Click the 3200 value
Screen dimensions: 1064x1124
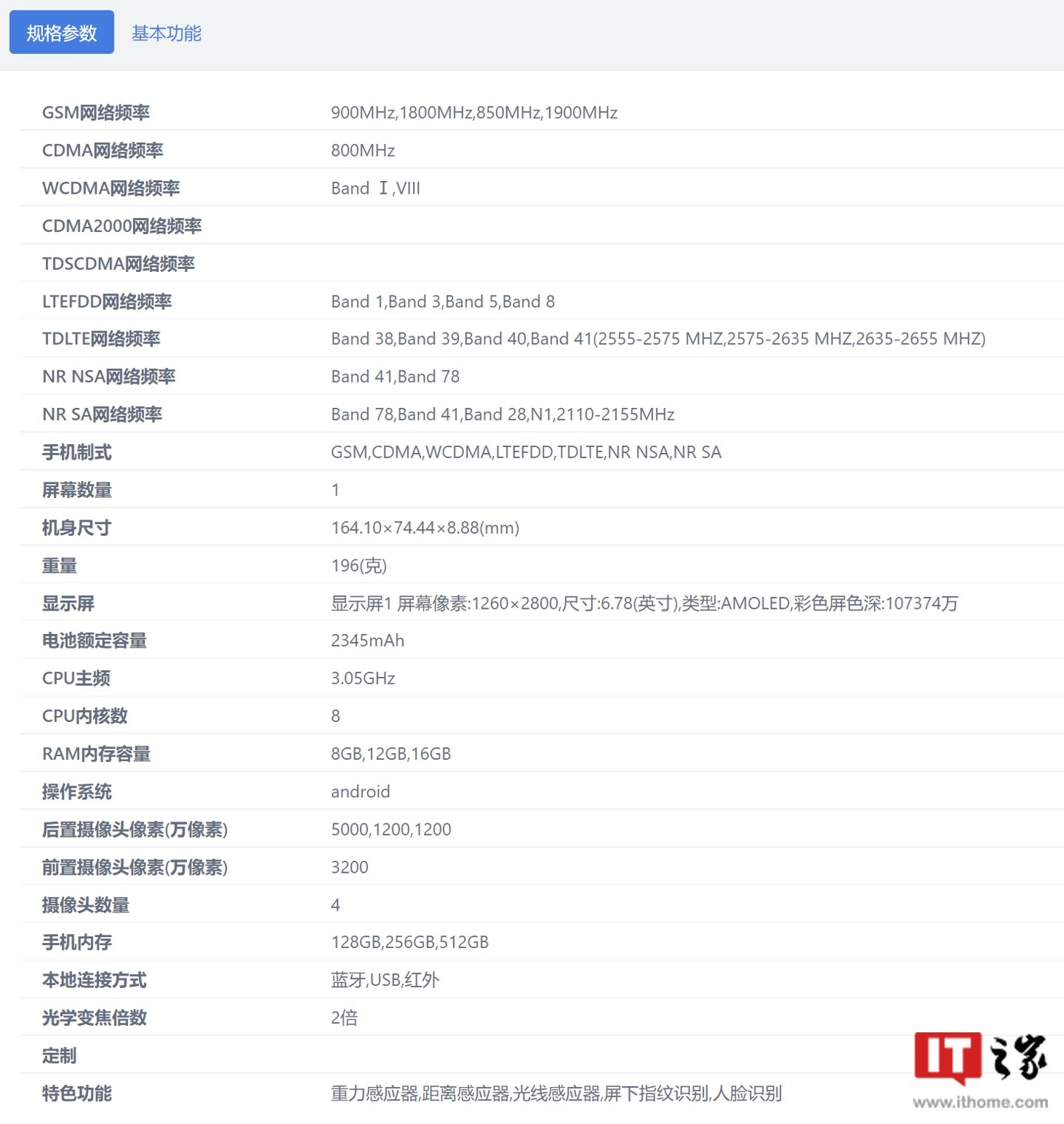(x=349, y=867)
